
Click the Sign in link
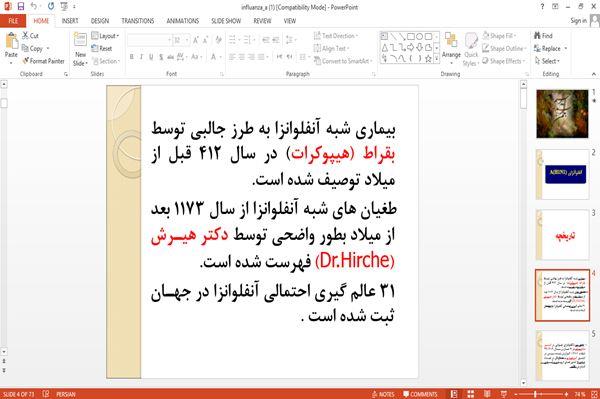point(578,21)
